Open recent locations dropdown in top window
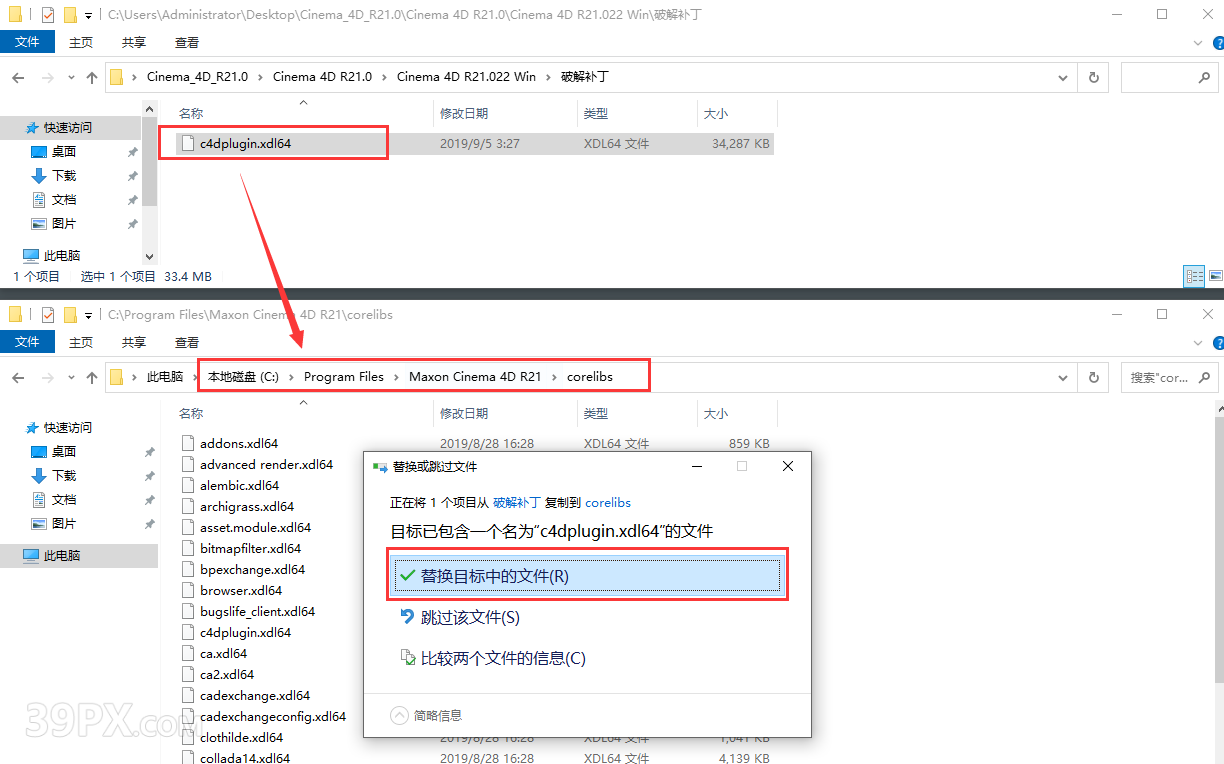Screen dimensions: 1224x764 (x=70, y=77)
